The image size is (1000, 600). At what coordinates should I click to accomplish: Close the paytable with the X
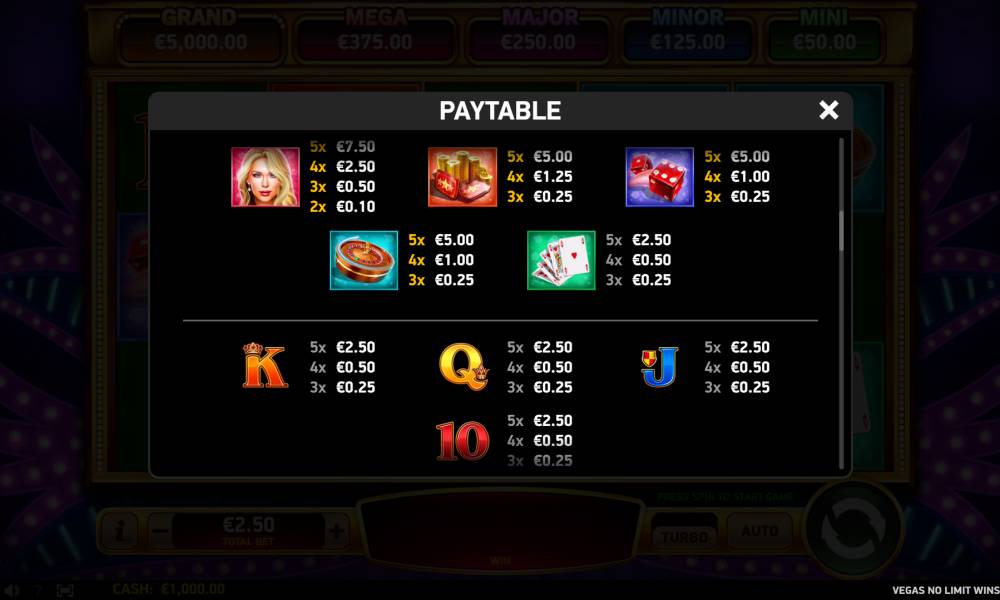point(828,110)
